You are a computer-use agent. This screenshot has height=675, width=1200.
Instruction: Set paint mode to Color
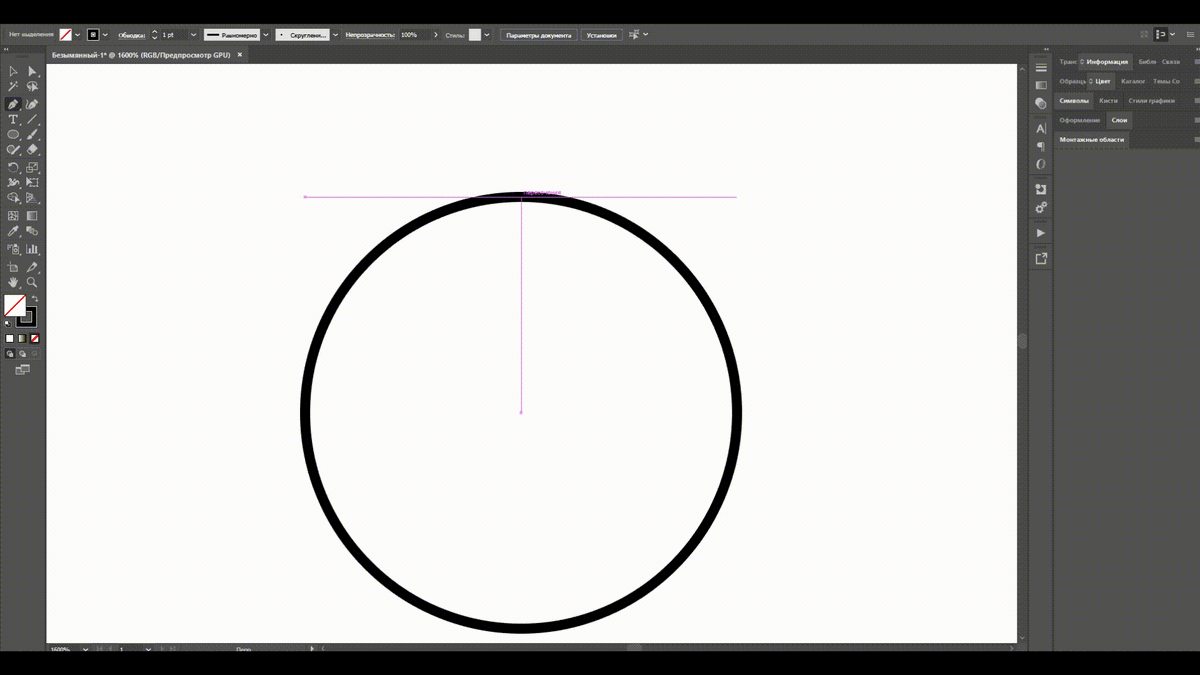(x=10, y=339)
